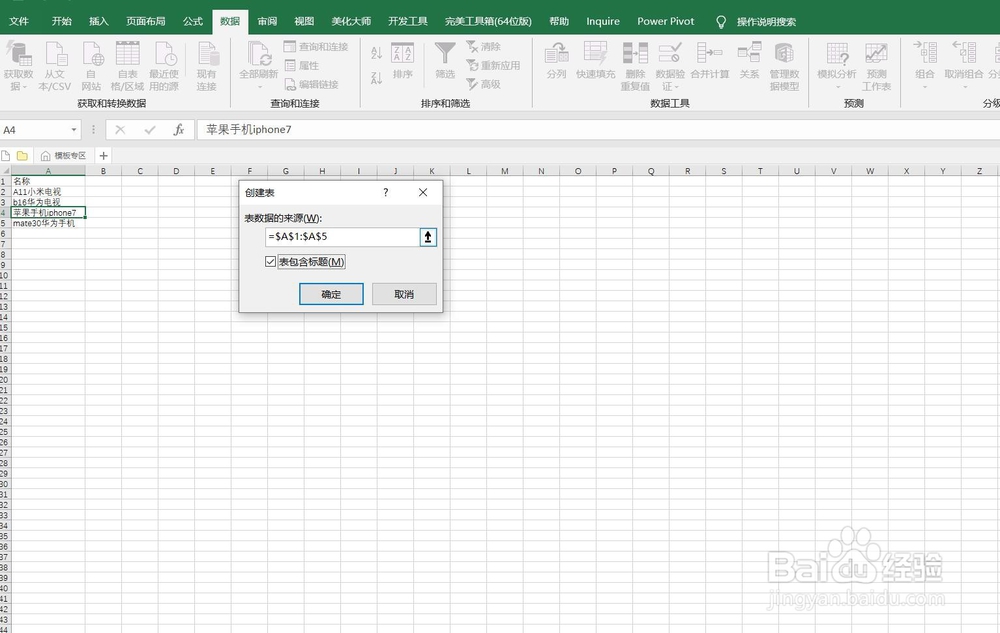1000x633 pixels.
Task: Click the formula bar cancel X icon
Action: (120, 130)
